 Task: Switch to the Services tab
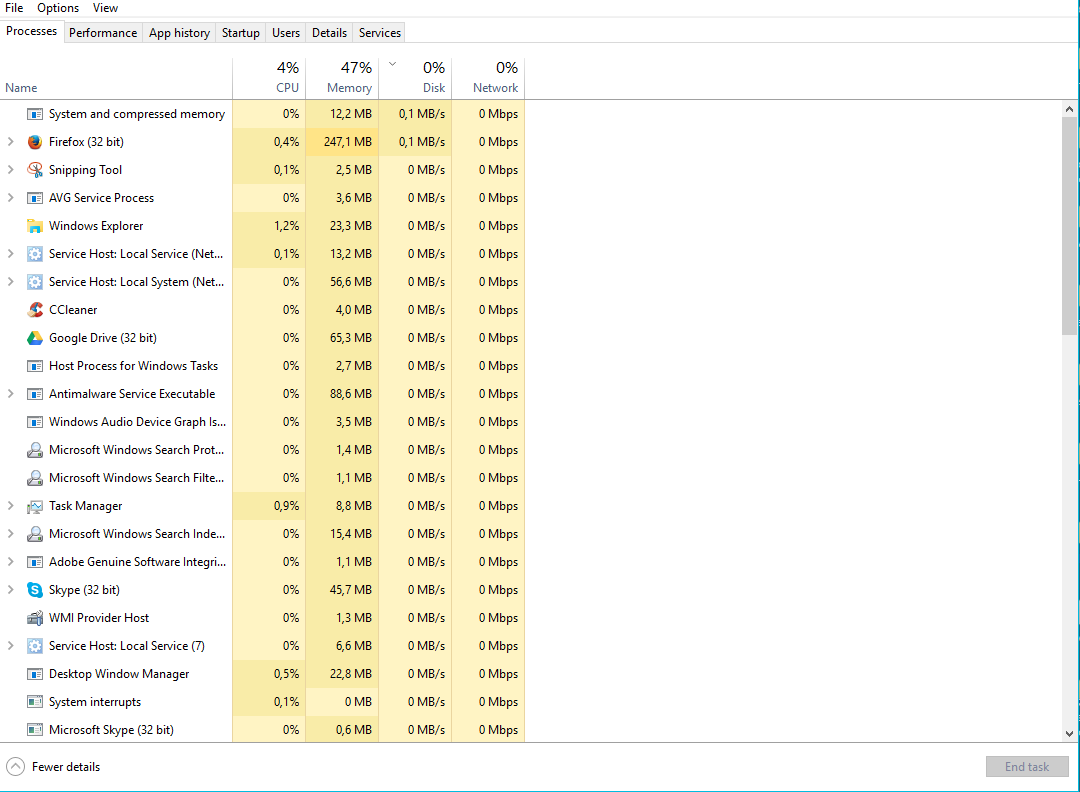(380, 33)
